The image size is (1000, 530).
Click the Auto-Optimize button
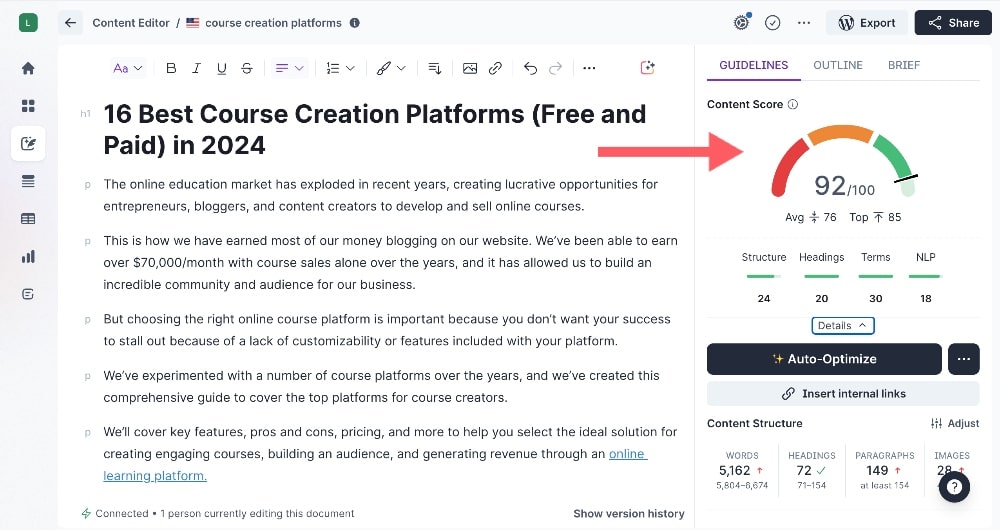(824, 359)
